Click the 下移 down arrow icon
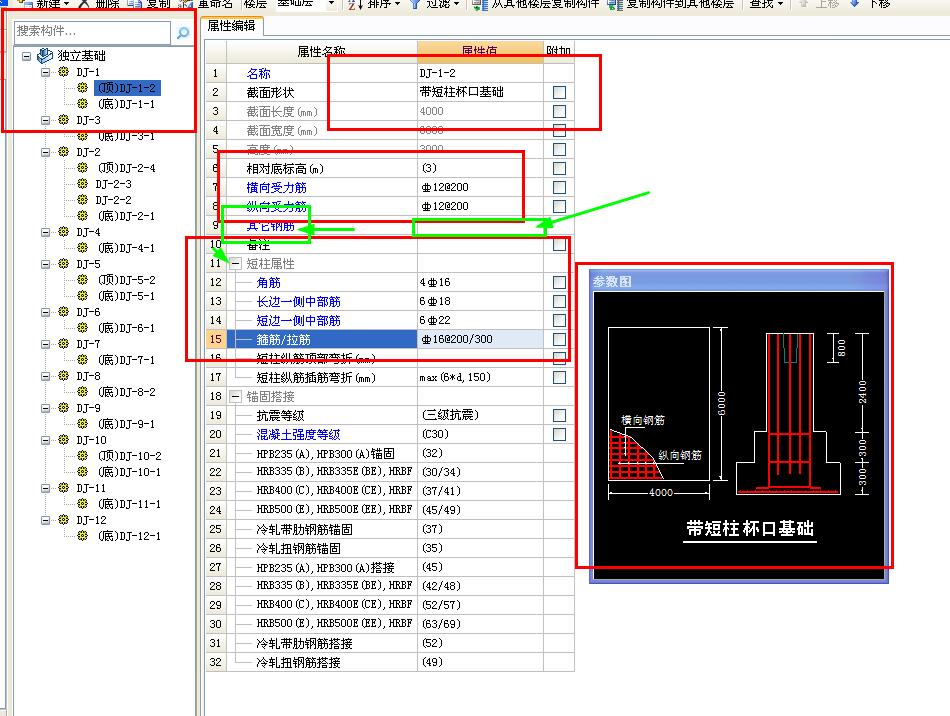Screen dimensions: 950x716 [x=854, y=4]
